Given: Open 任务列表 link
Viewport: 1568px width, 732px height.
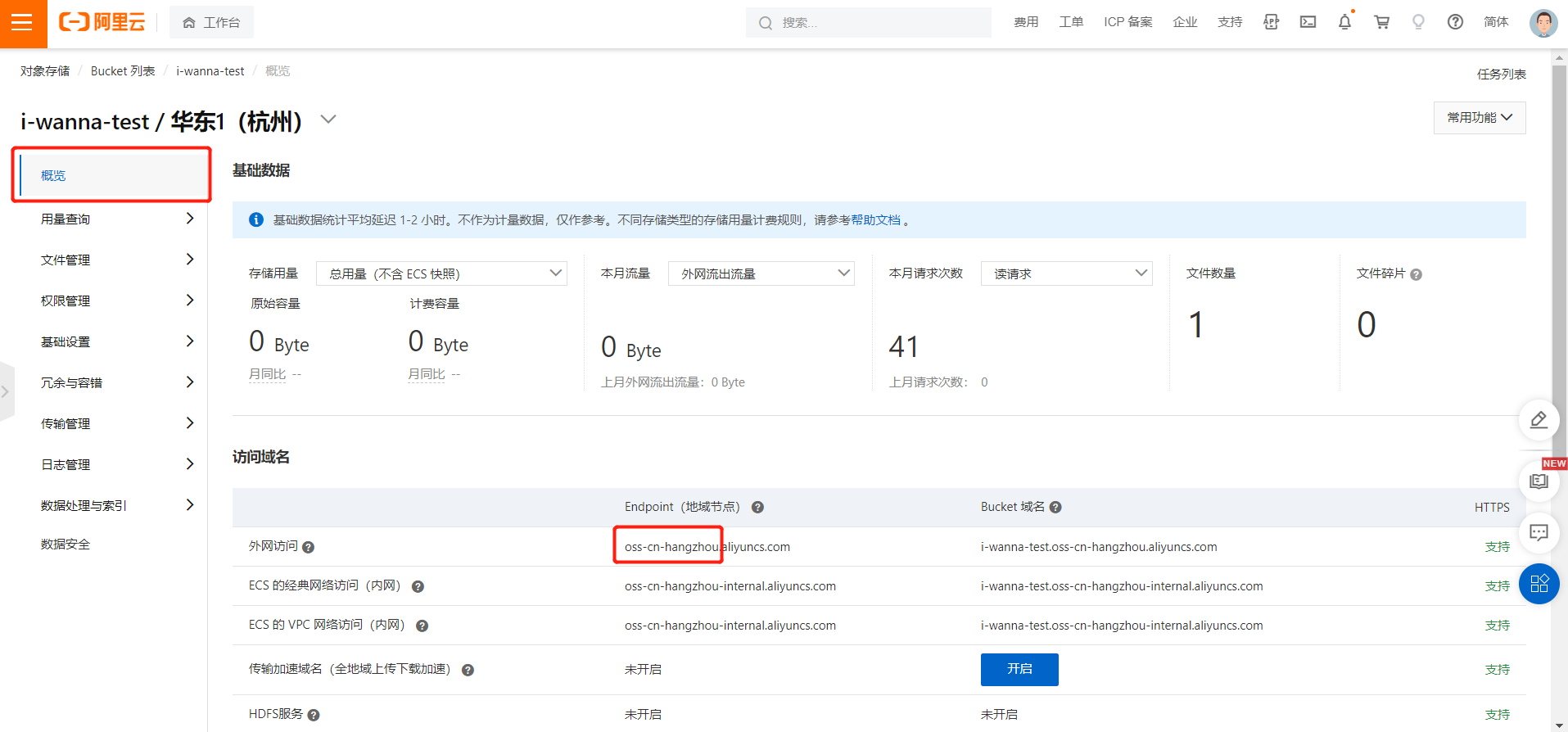Looking at the screenshot, I should [1502, 75].
